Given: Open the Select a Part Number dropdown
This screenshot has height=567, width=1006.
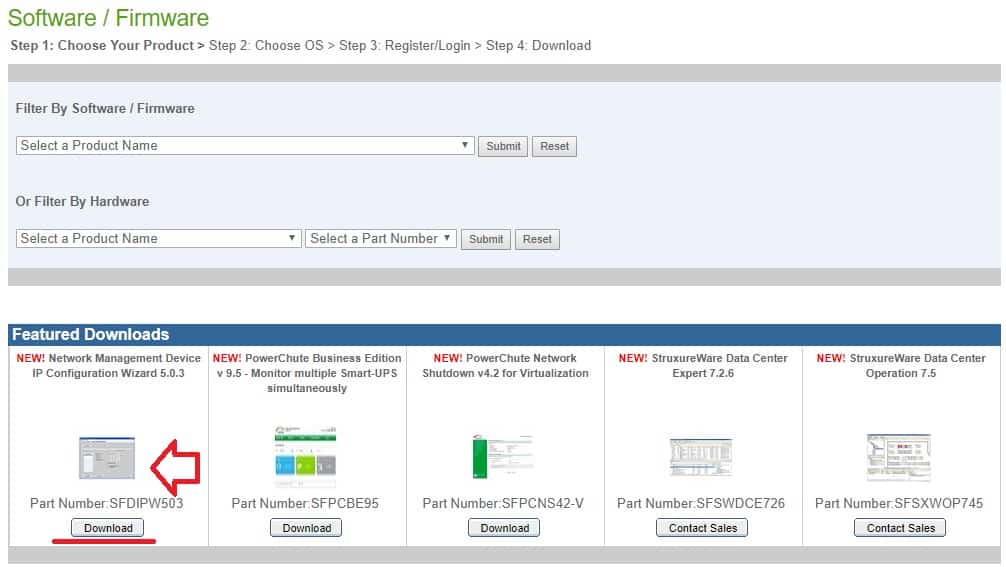Looking at the screenshot, I should click(x=380, y=239).
